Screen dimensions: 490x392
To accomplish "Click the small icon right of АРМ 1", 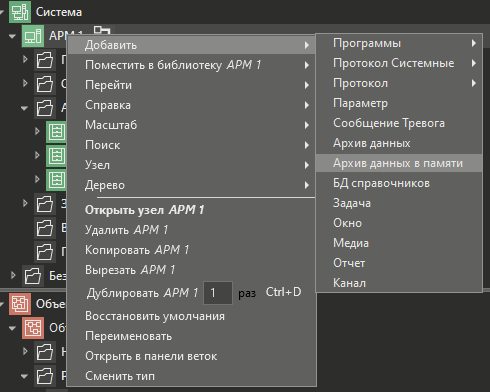I will click(x=102, y=31).
